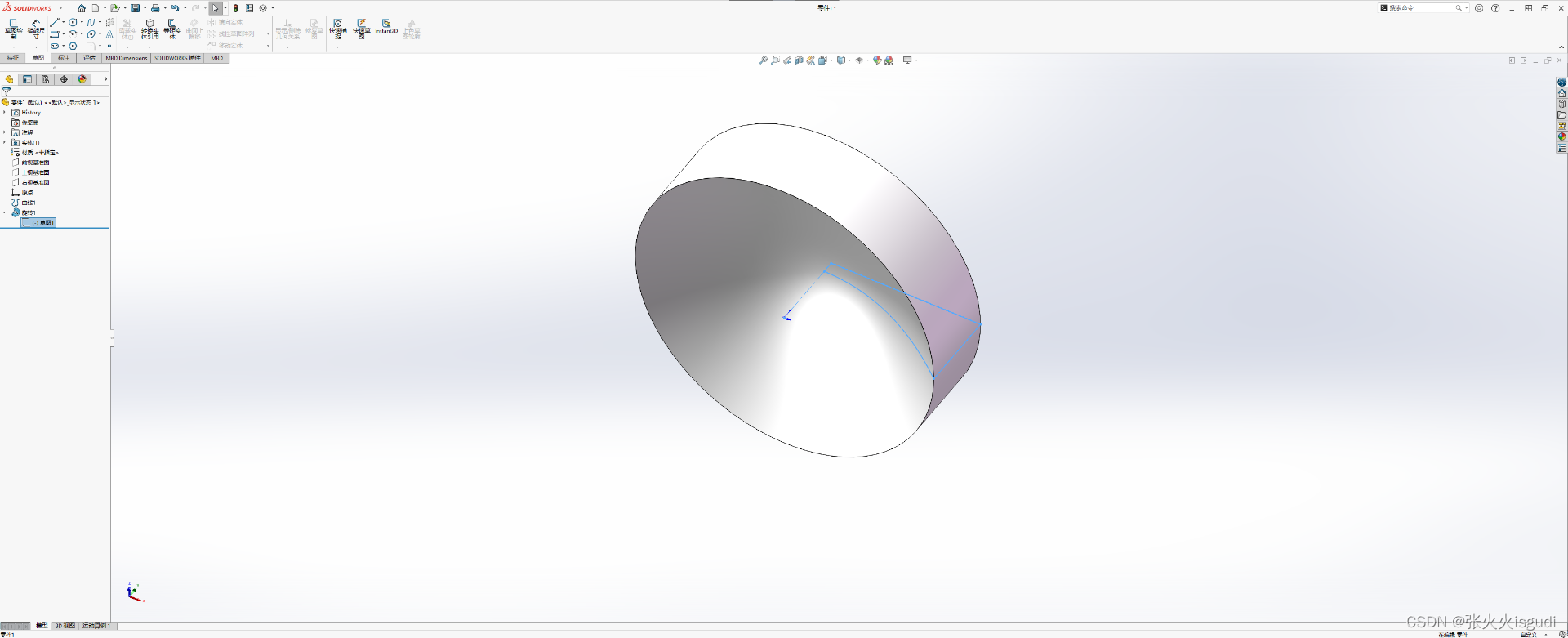Select the Slot sketch tool
This screenshot has height=638, width=1568.
coord(55,46)
